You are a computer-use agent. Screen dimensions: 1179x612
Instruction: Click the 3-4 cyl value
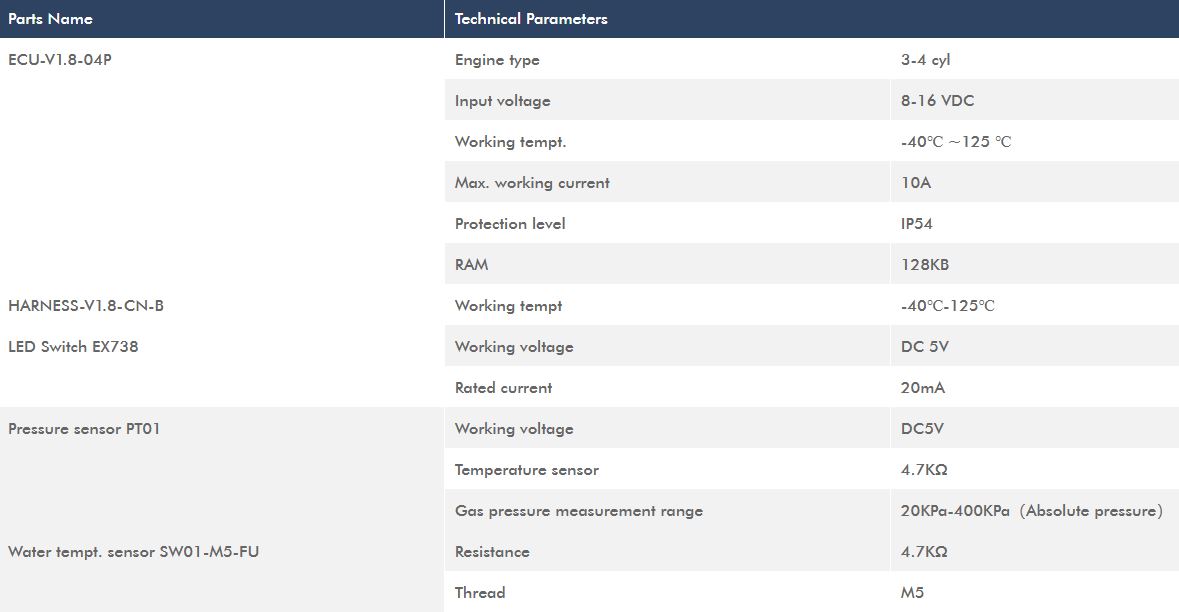(x=925, y=60)
